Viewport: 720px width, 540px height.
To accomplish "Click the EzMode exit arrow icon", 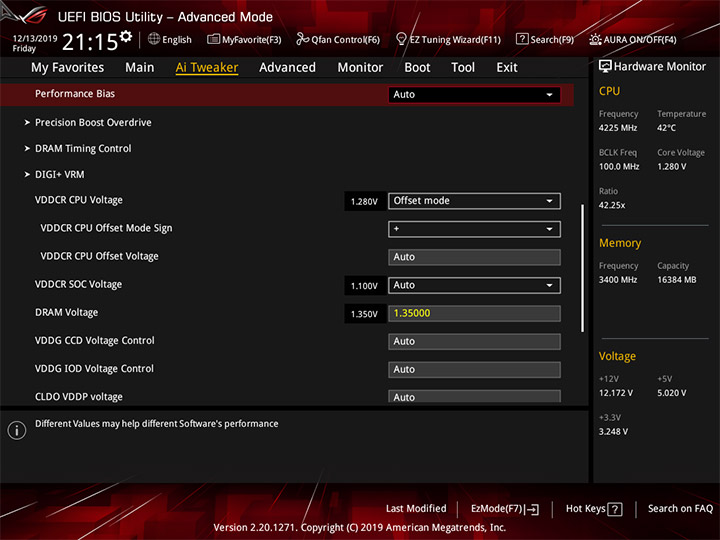I will click(x=532, y=509).
